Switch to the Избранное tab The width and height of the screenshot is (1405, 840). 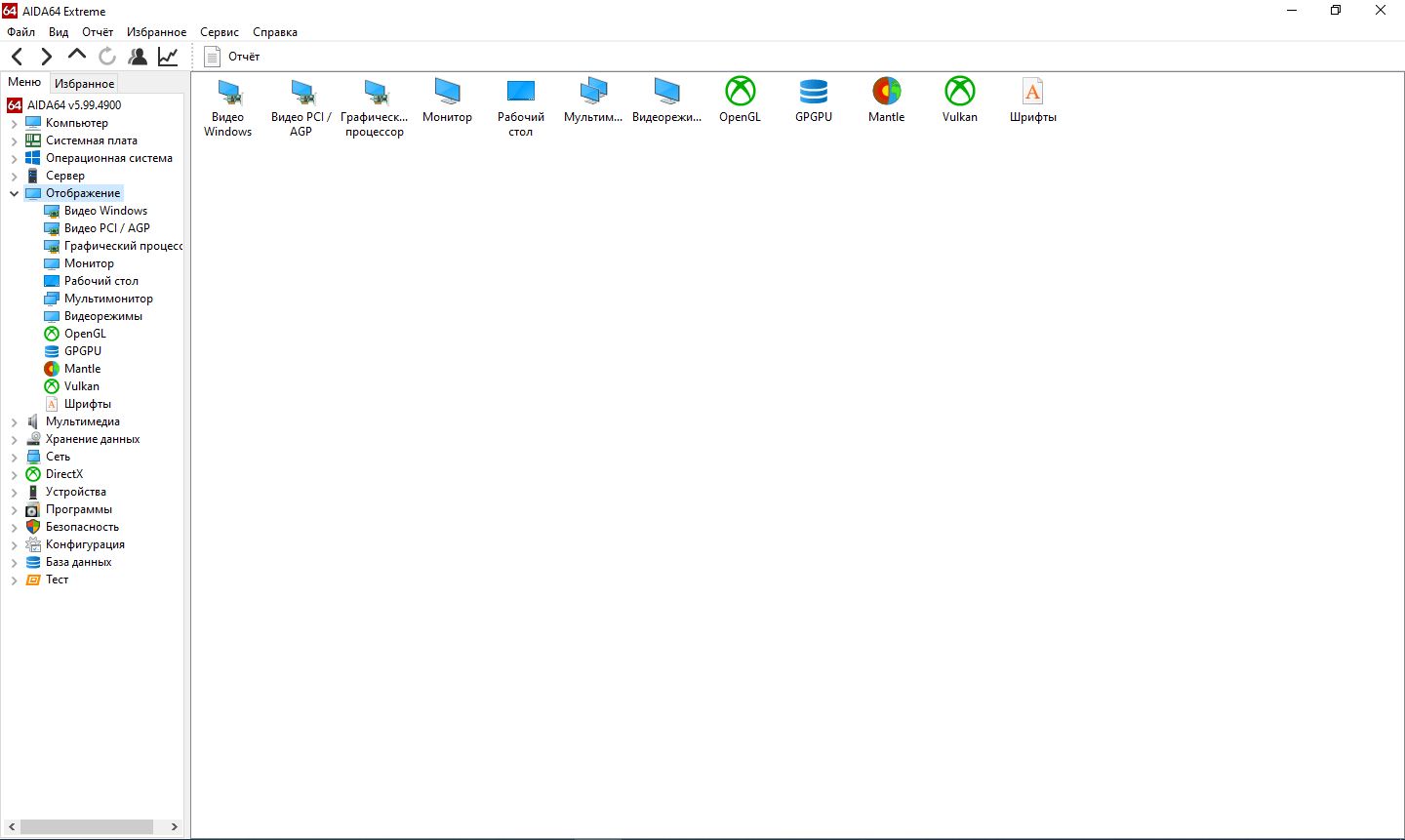pyautogui.click(x=84, y=84)
